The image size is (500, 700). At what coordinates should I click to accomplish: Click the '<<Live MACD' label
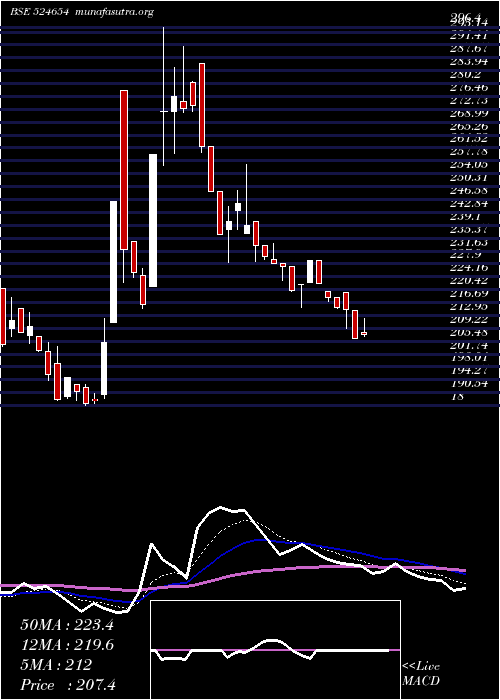point(421,674)
